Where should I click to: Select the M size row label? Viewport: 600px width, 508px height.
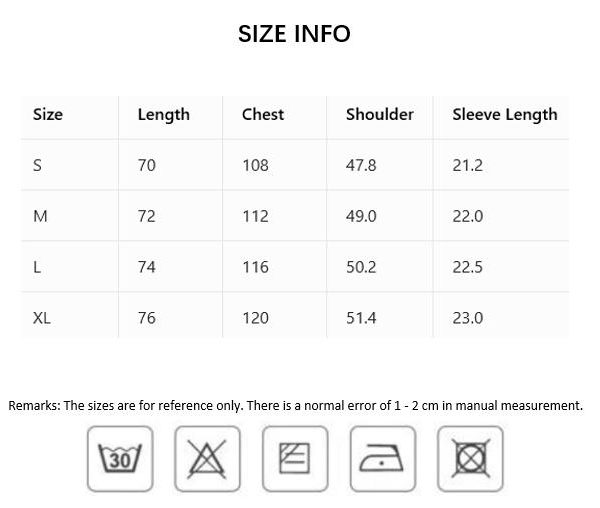pyautogui.click(x=40, y=216)
